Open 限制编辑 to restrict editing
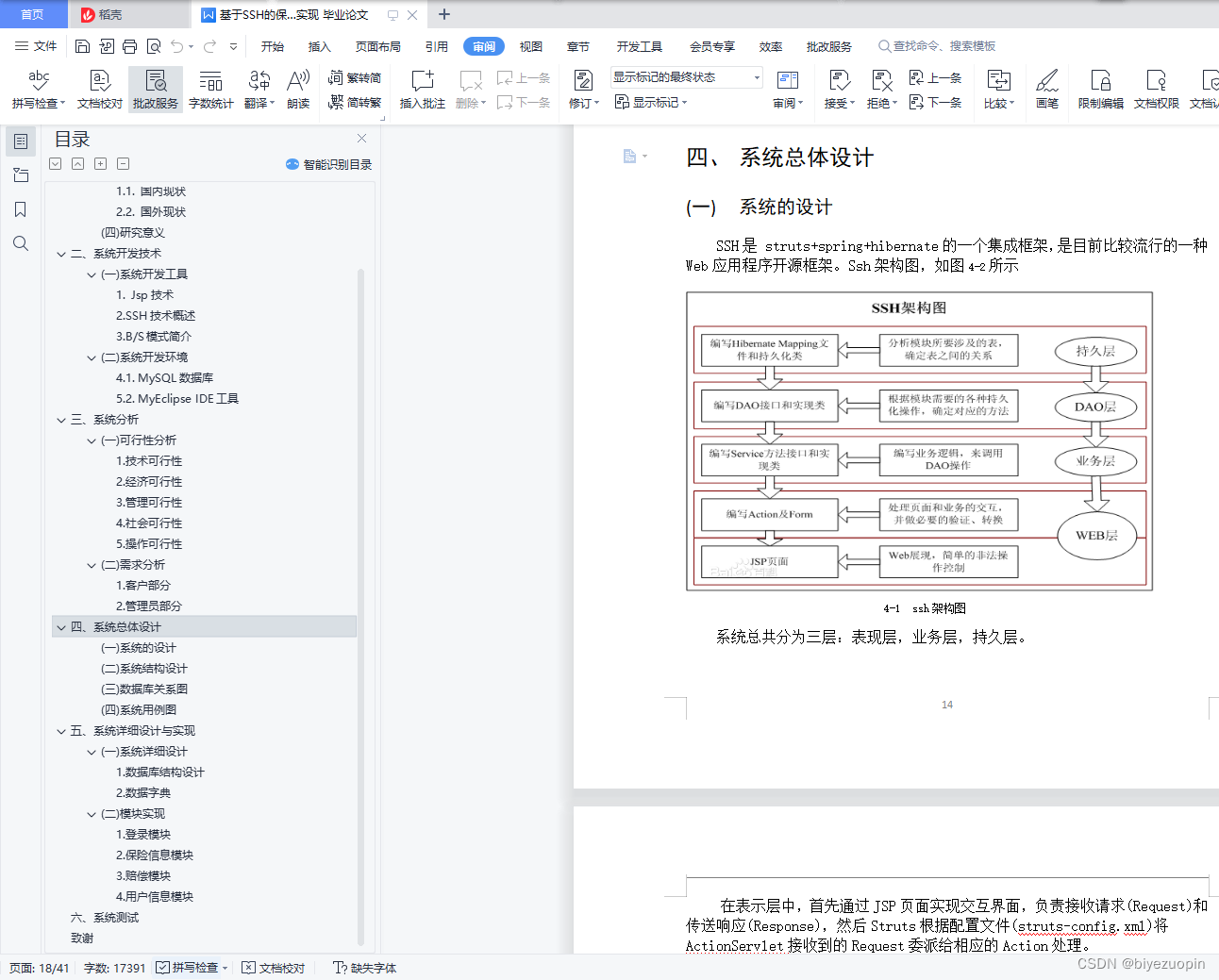 pyautogui.click(x=1099, y=90)
